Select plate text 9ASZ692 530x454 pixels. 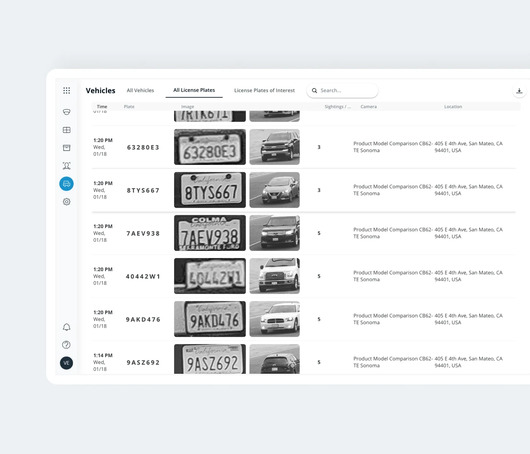[x=143, y=362]
